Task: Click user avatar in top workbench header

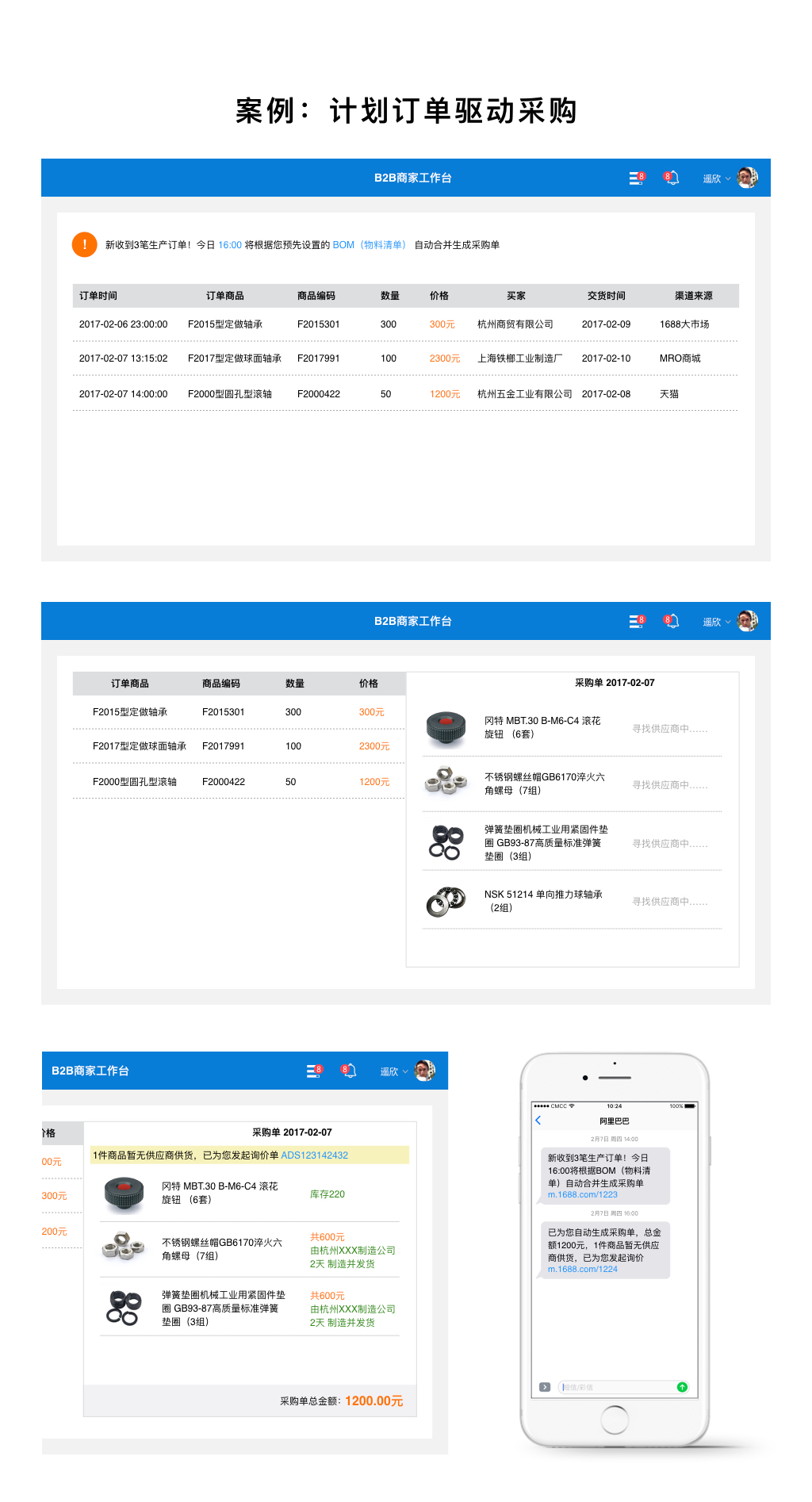Action: point(747,178)
